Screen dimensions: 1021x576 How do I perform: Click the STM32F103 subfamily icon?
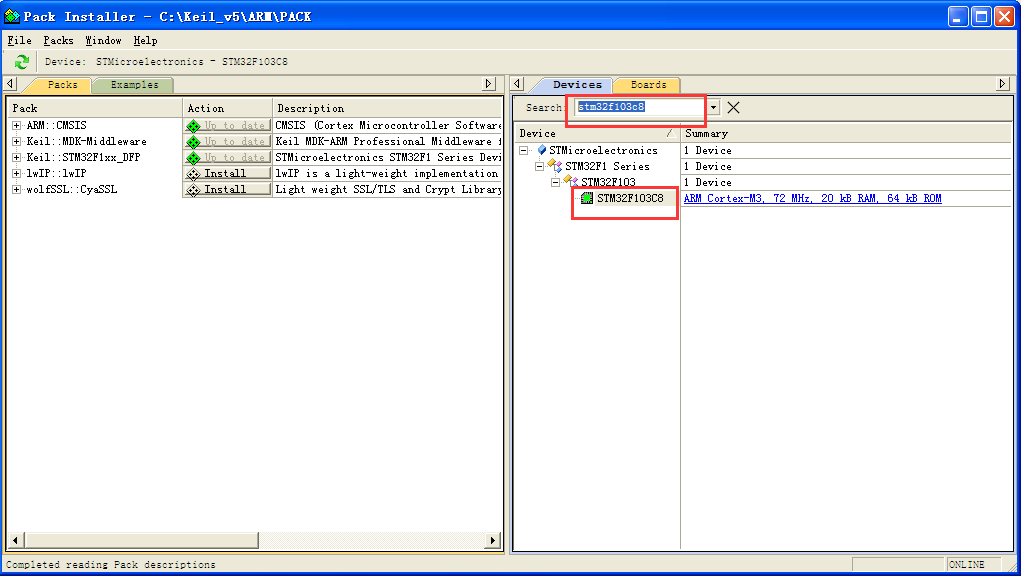(x=571, y=180)
